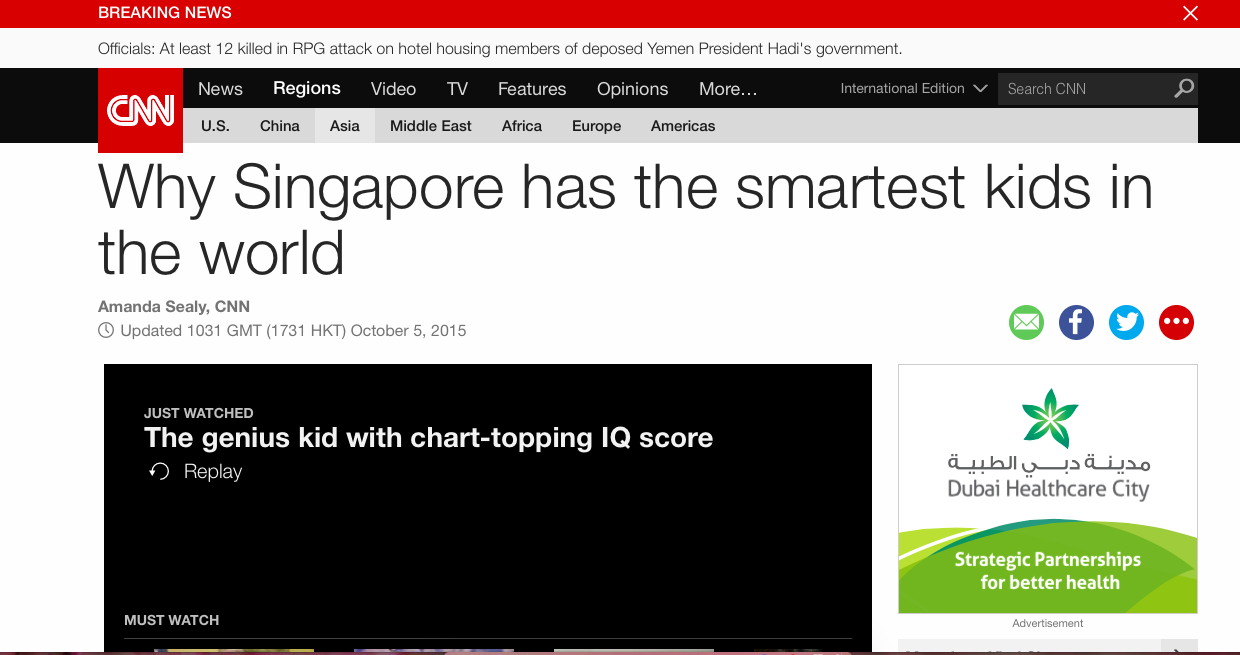Share article via email icon
Viewport: 1240px width, 655px height.
click(x=1026, y=322)
